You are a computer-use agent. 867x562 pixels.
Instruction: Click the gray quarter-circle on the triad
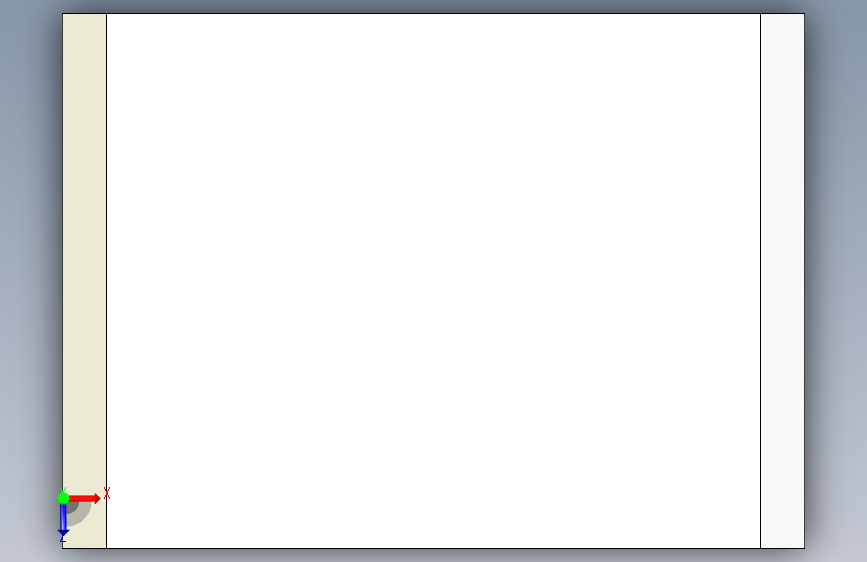click(80, 513)
